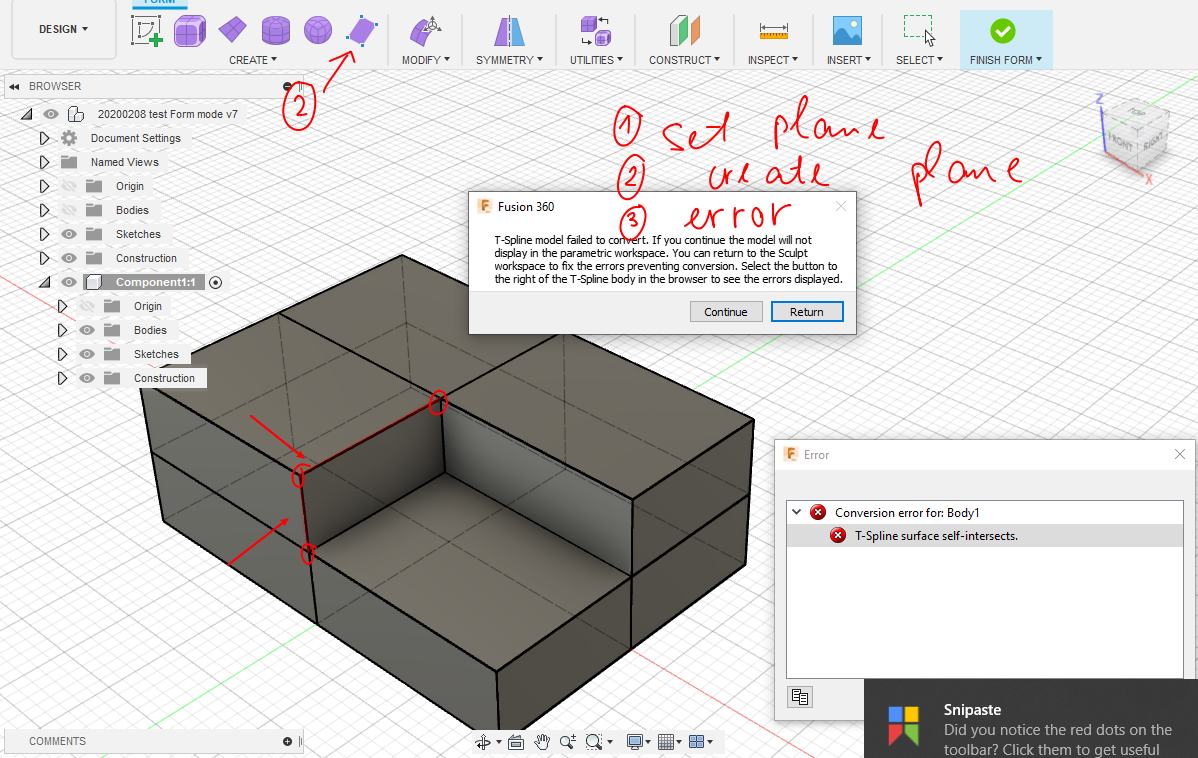Select the Face creation tool
Image resolution: width=1198 pixels, height=758 pixels.
click(361, 30)
